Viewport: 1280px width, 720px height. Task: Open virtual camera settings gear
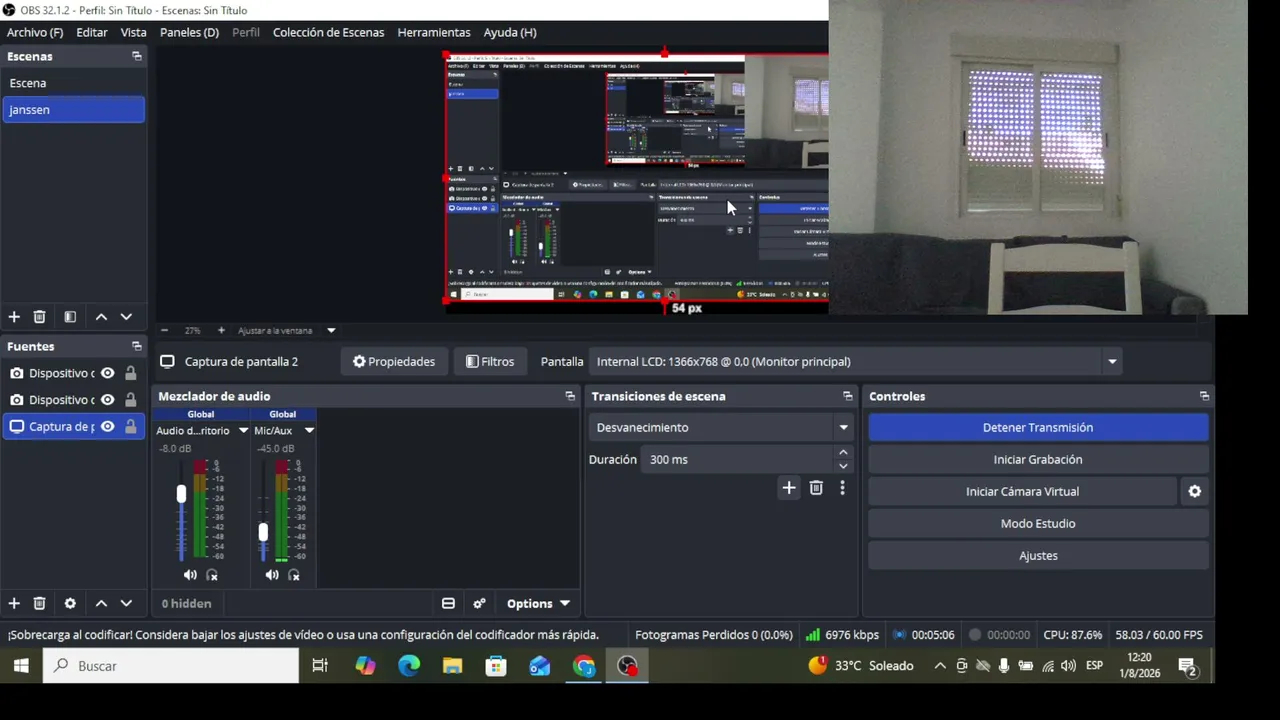[x=1194, y=491]
